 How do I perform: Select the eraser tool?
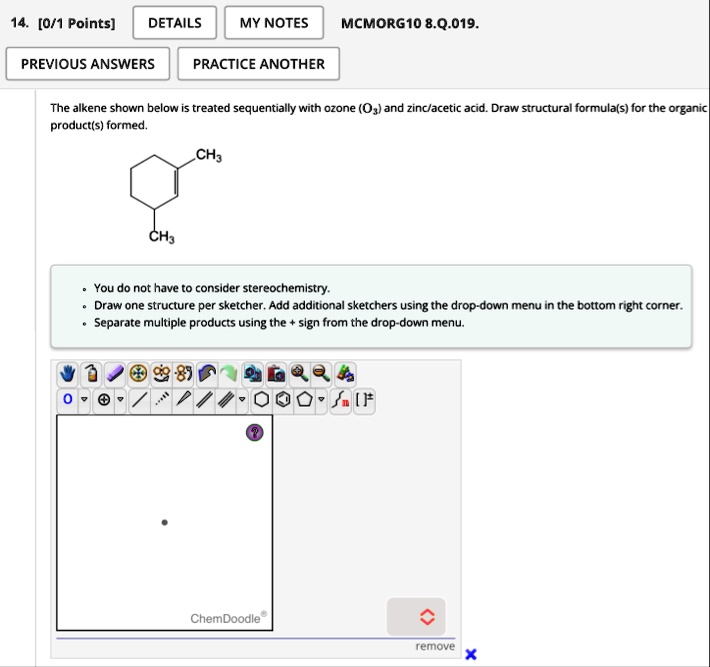pyautogui.click(x=115, y=374)
